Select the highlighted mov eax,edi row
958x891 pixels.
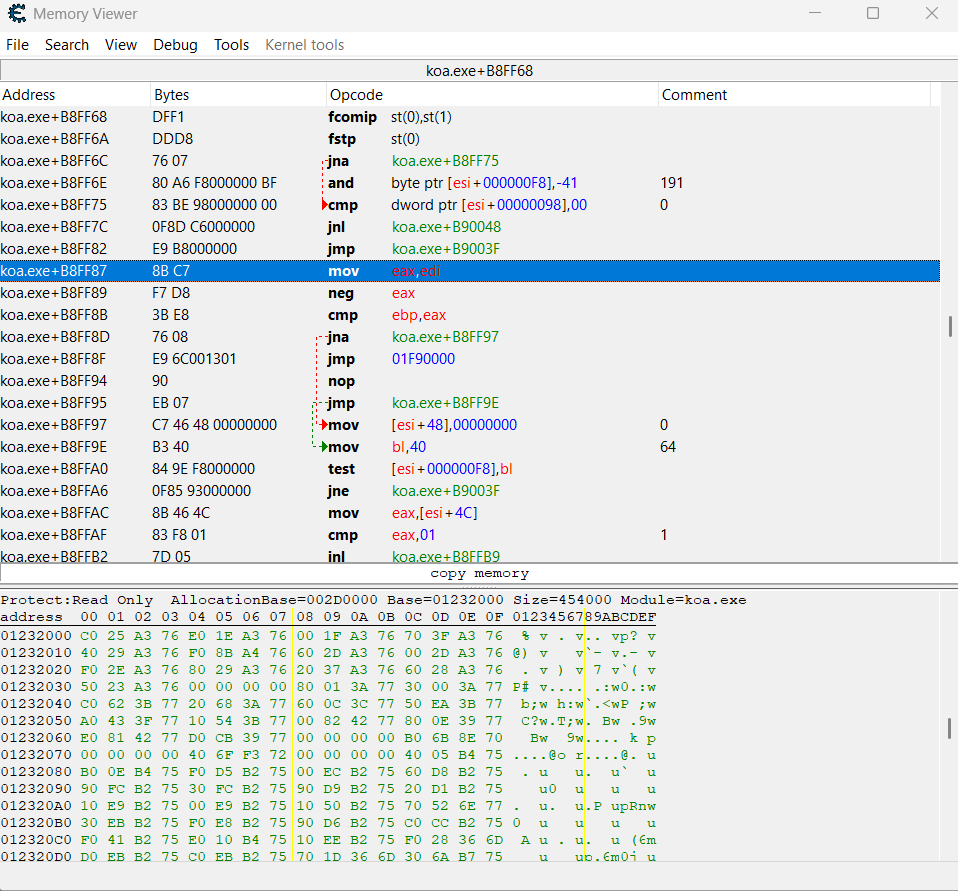coord(469,271)
